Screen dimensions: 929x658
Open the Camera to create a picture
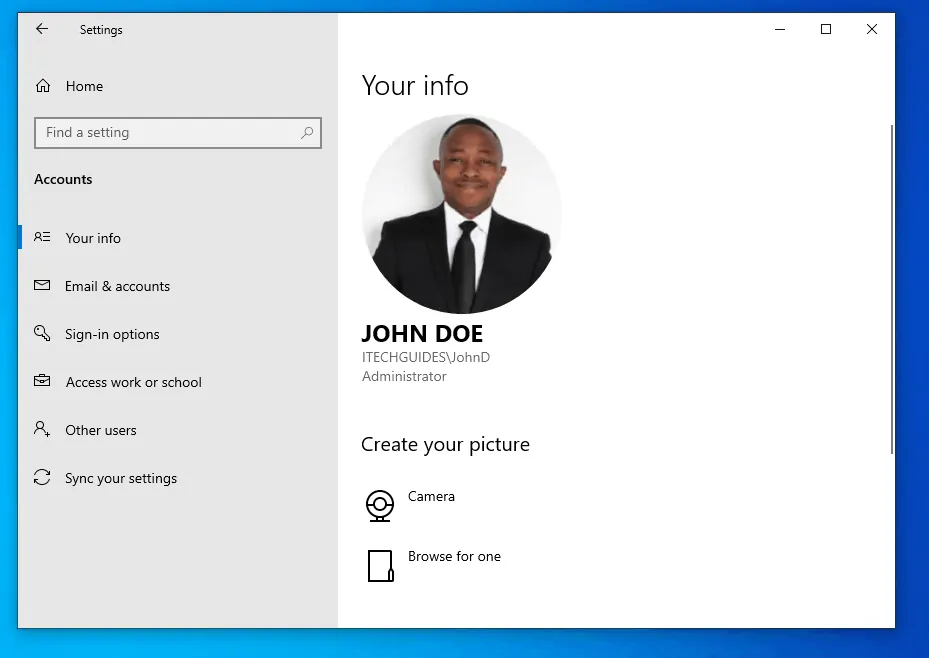click(379, 506)
